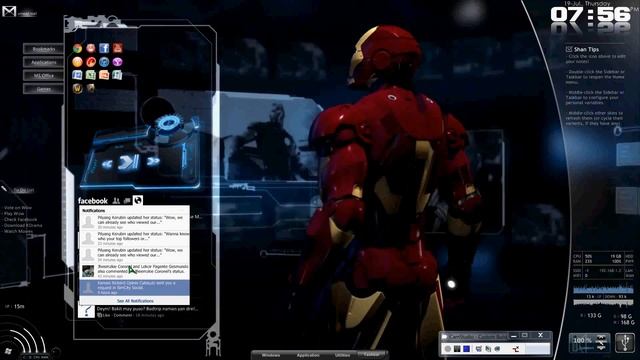Open notification about commenting on Coronel's status
The width and height of the screenshot is (640, 360).
point(135,271)
